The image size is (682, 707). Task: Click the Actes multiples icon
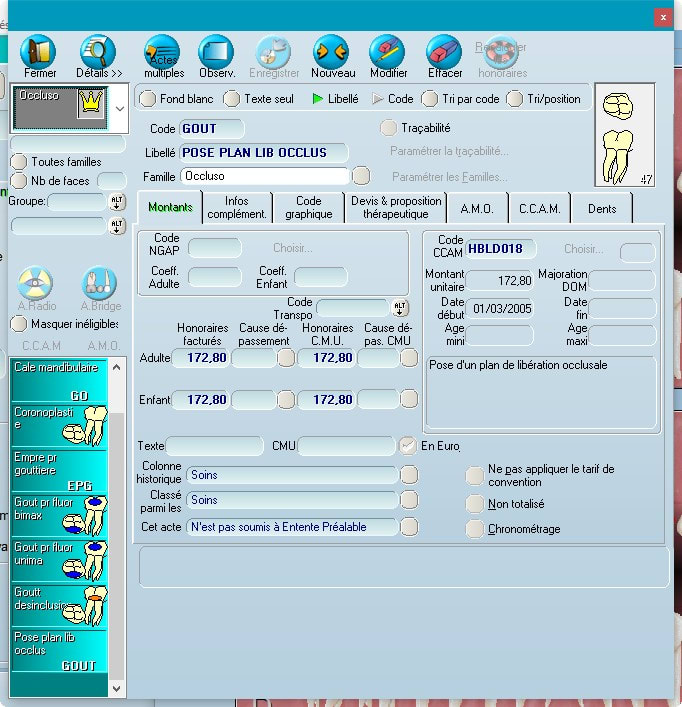[163, 52]
